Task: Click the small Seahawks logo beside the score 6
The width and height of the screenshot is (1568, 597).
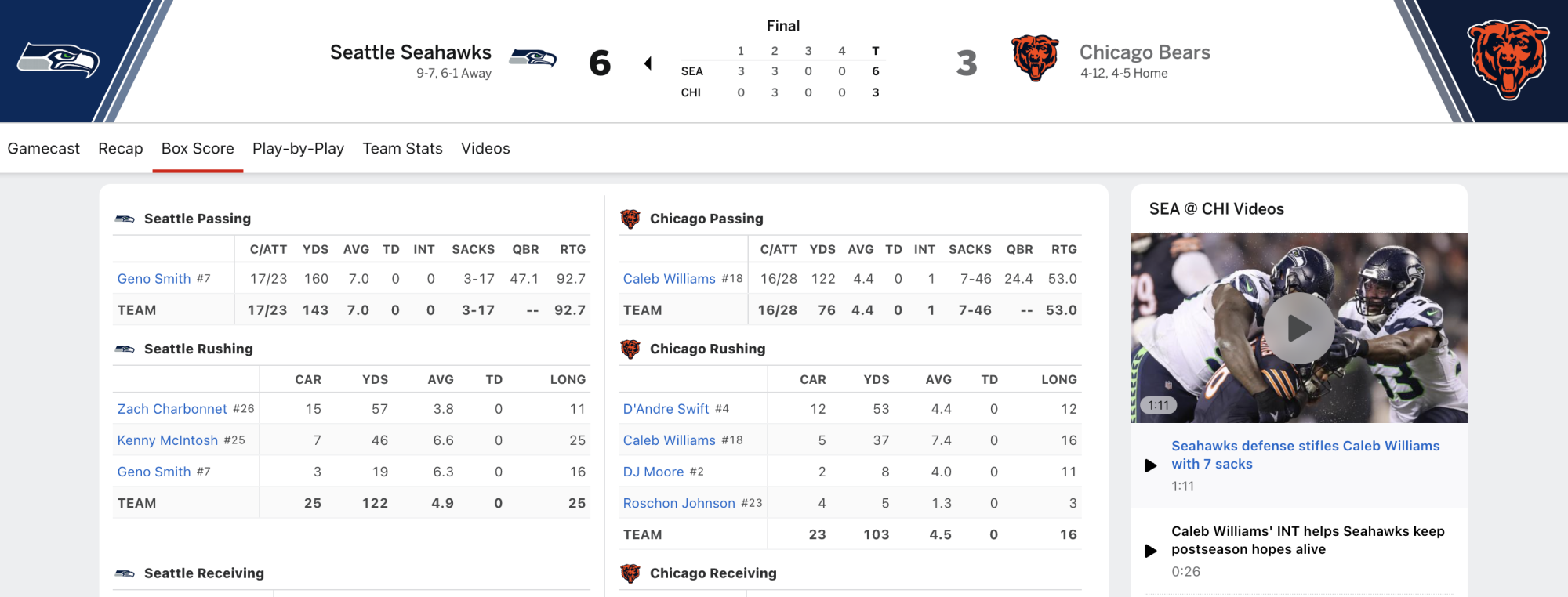Action: tap(533, 58)
